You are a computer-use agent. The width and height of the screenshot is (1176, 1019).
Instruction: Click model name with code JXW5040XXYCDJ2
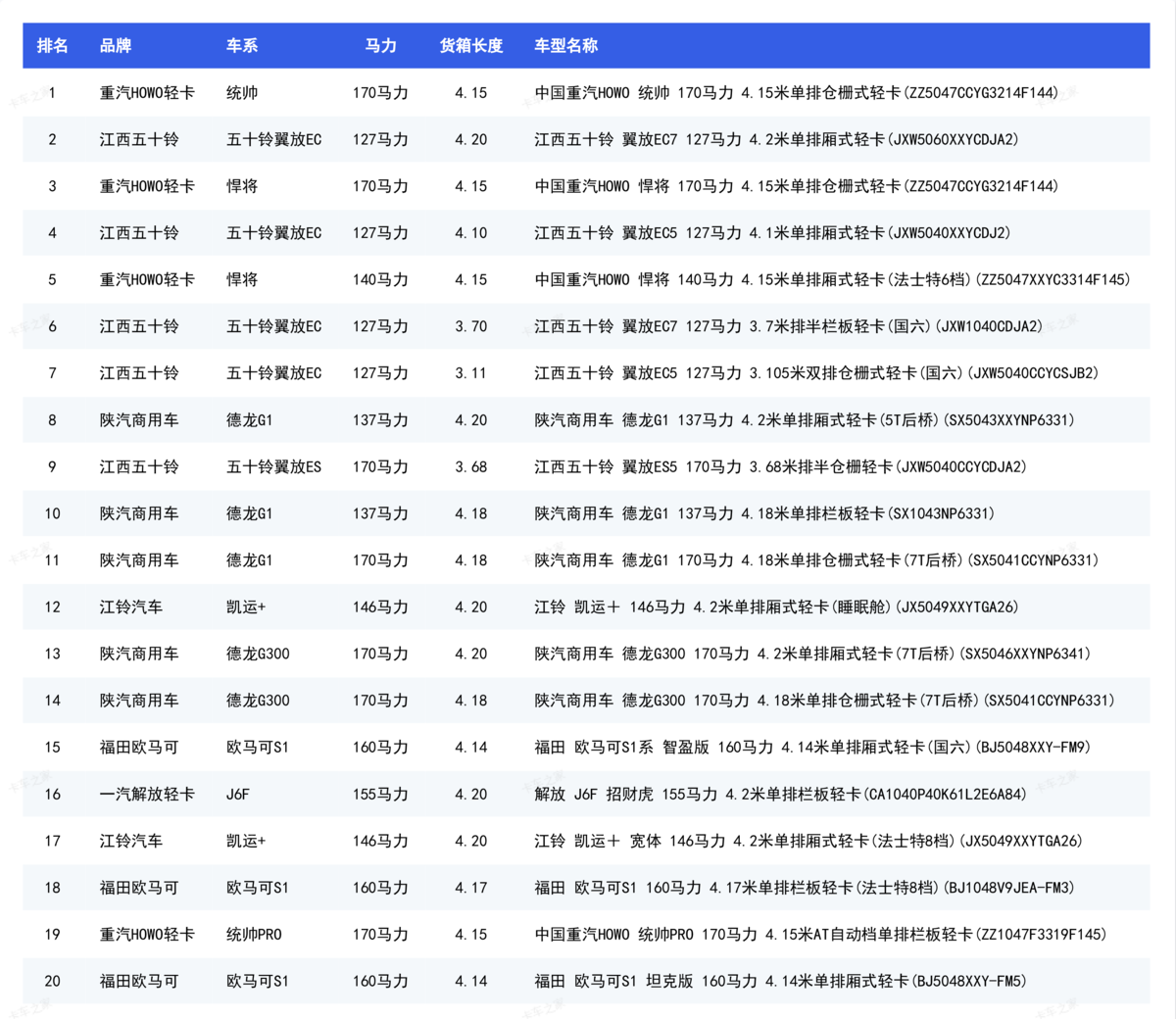pyautogui.click(x=772, y=233)
